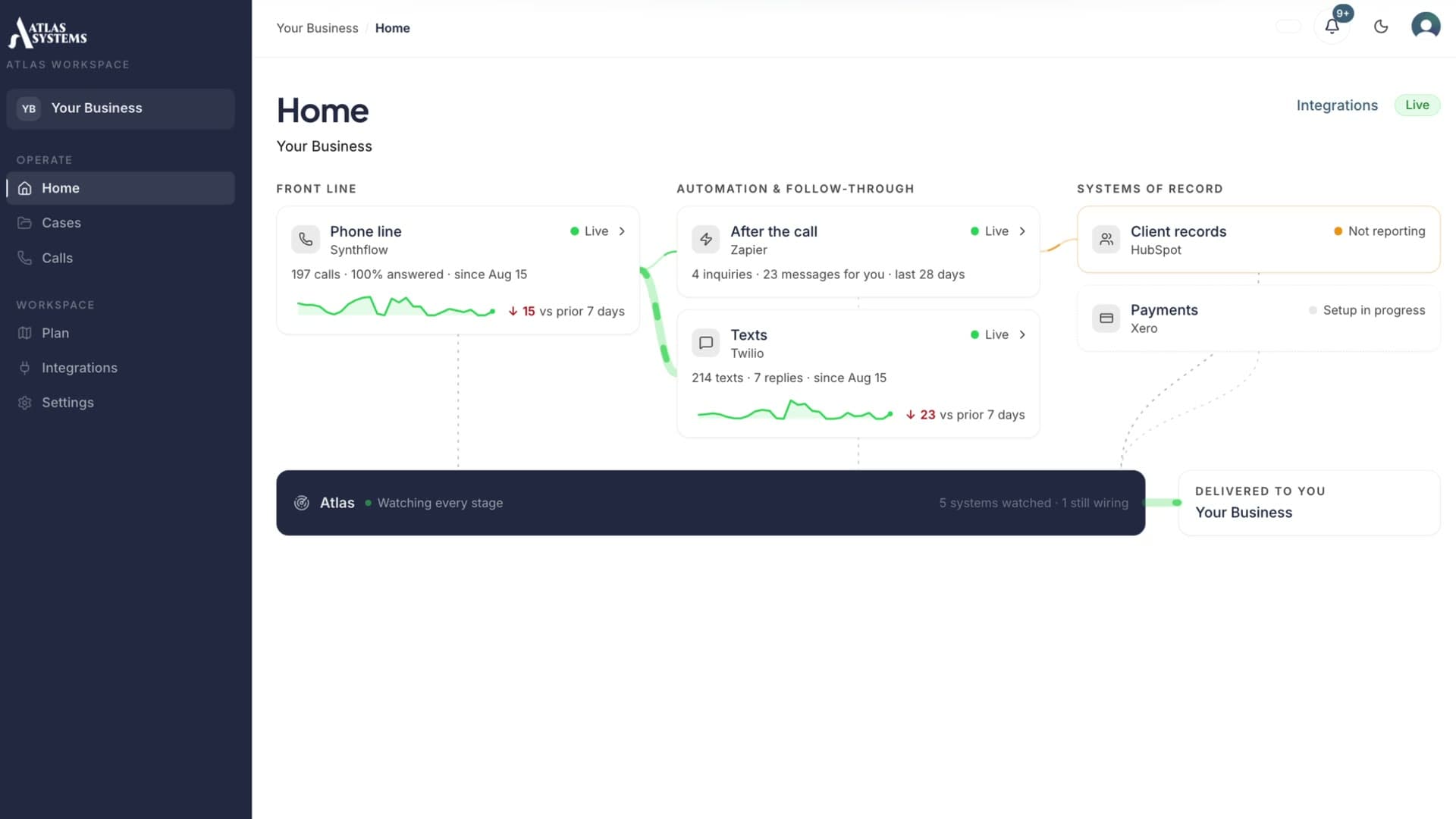Image resolution: width=1456 pixels, height=819 pixels.
Task: Click the Phone line call trend sparkline
Action: (396, 307)
